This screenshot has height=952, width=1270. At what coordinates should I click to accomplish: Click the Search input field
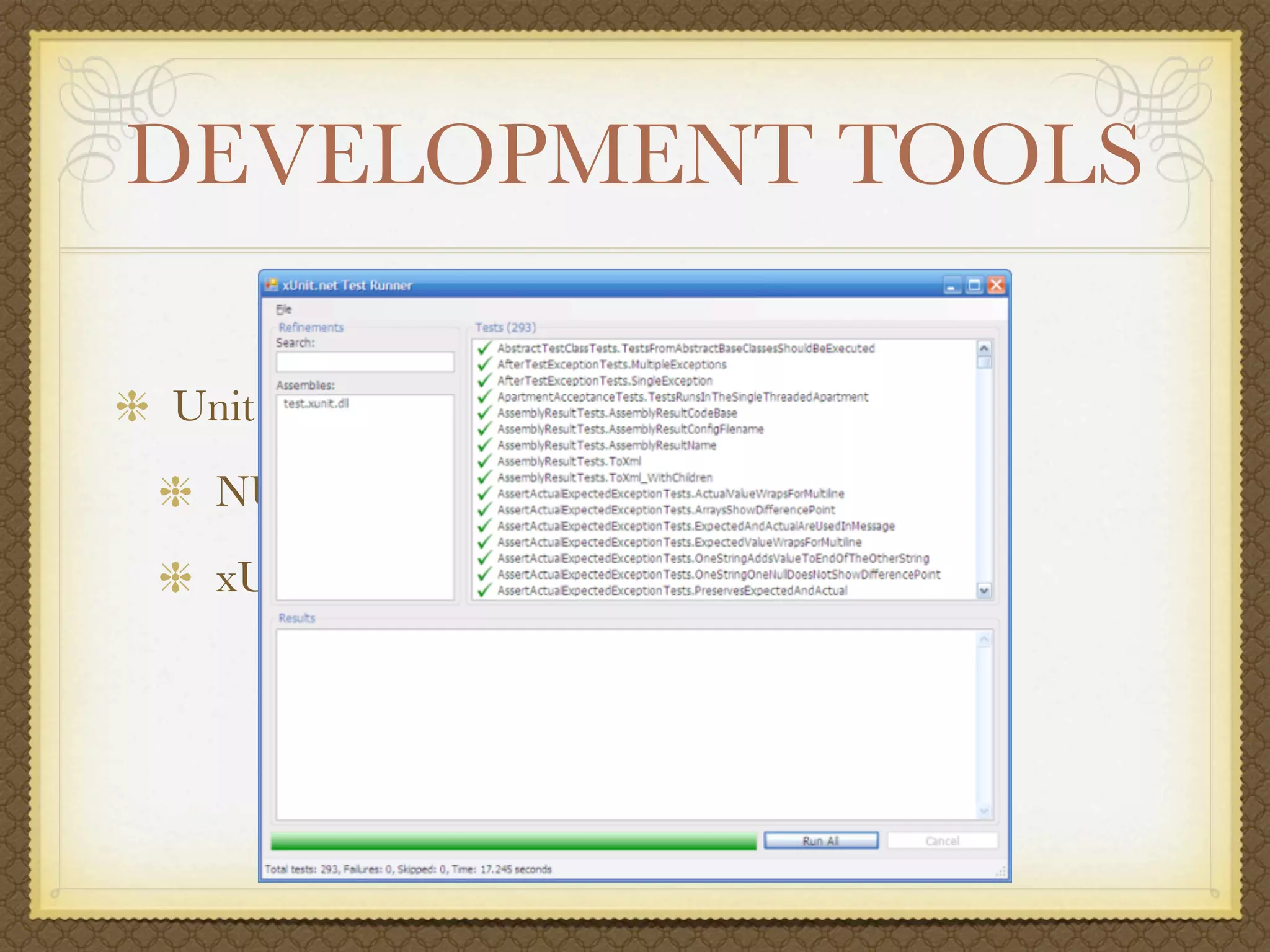[365, 362]
